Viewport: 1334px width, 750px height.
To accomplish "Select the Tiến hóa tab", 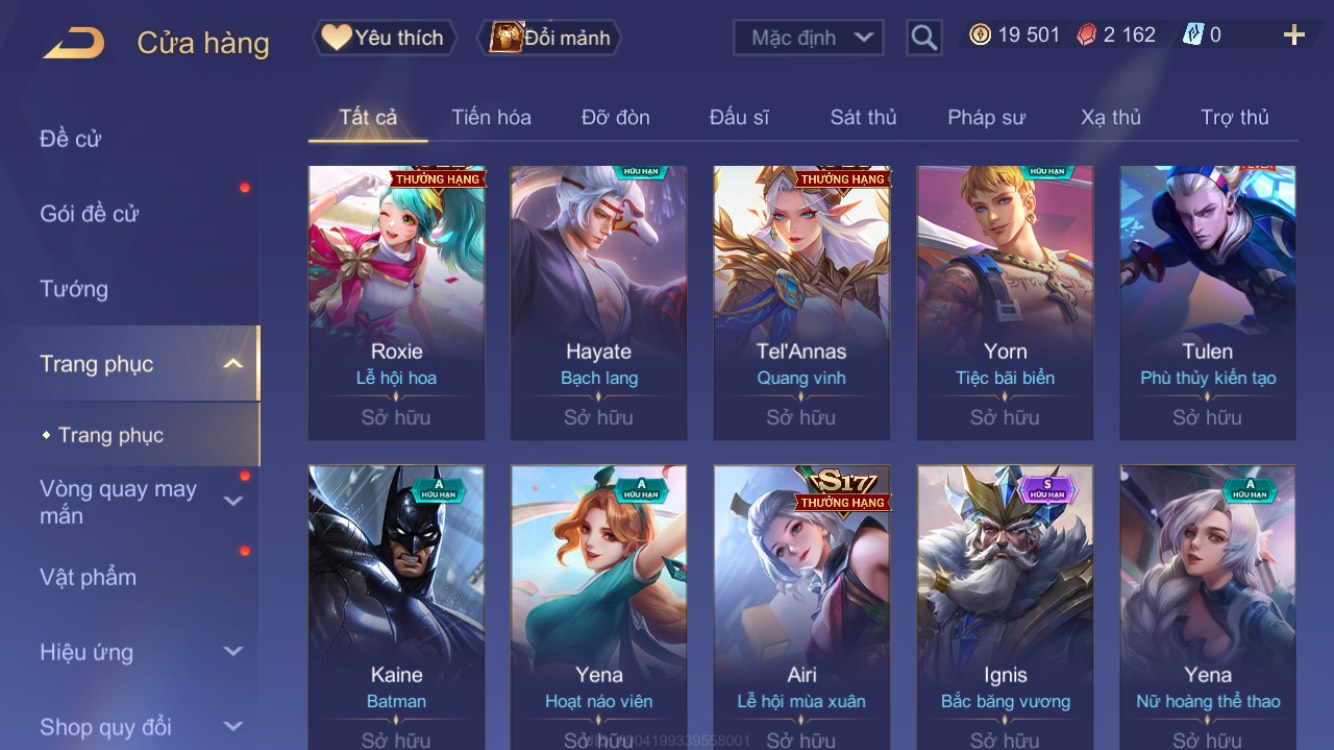I will coord(491,117).
